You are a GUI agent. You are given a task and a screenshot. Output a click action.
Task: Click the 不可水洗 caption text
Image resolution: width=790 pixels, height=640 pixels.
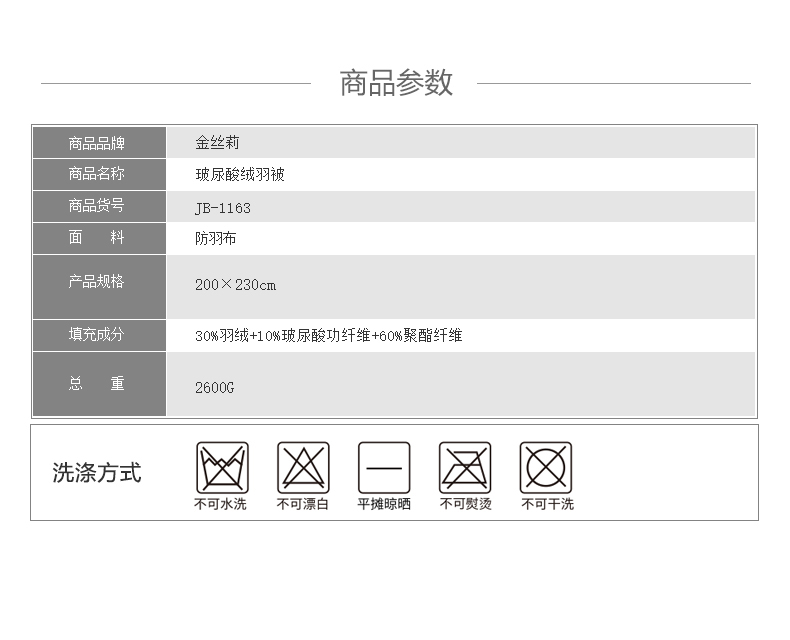220,504
